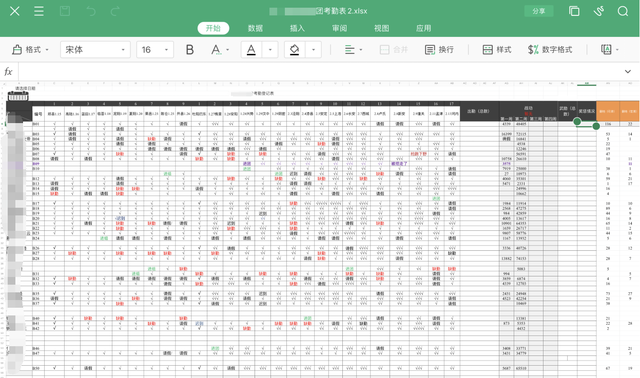The image size is (640, 378).
Task: Open the multi-window documents icon
Action: (x=574, y=11)
